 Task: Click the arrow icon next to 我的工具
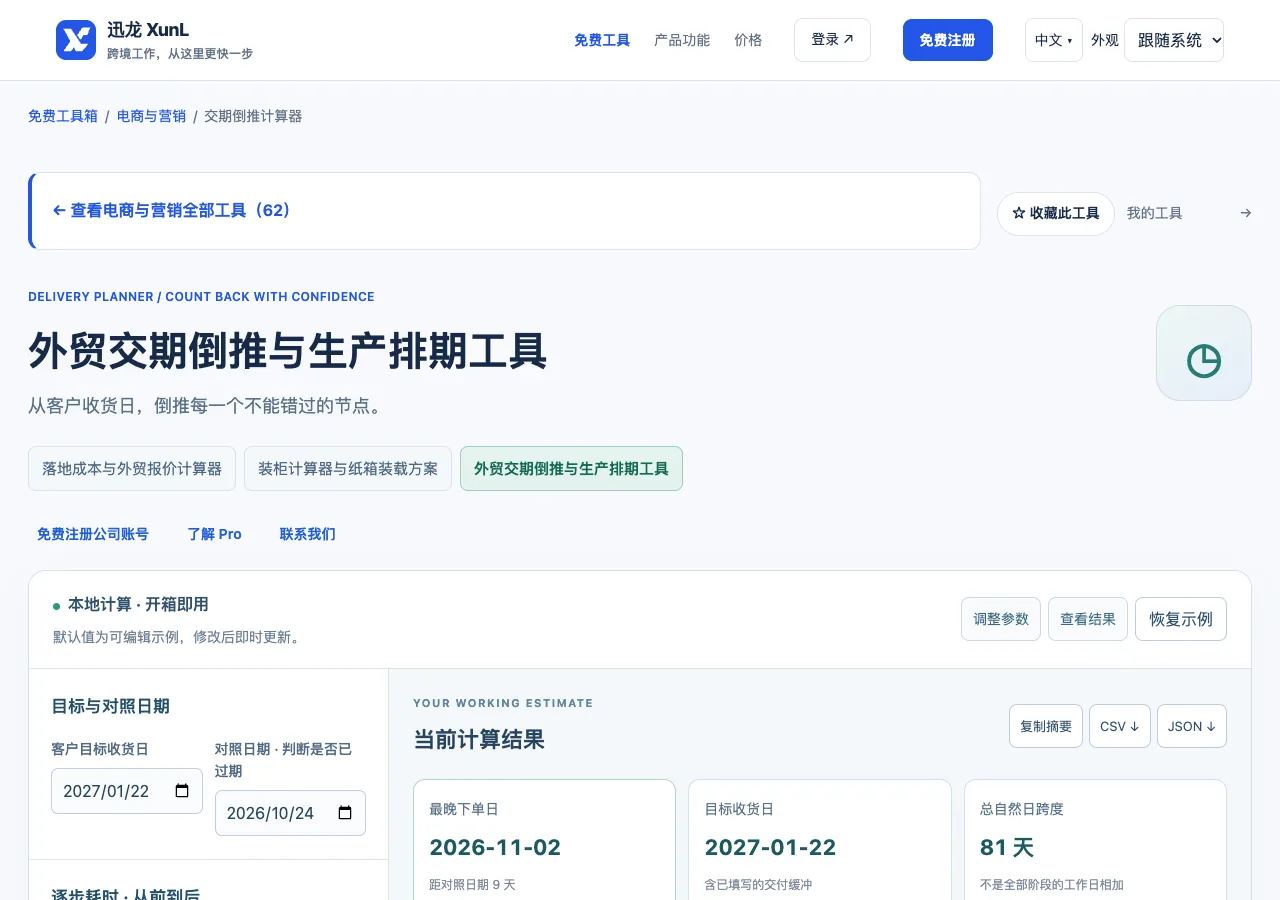1245,213
